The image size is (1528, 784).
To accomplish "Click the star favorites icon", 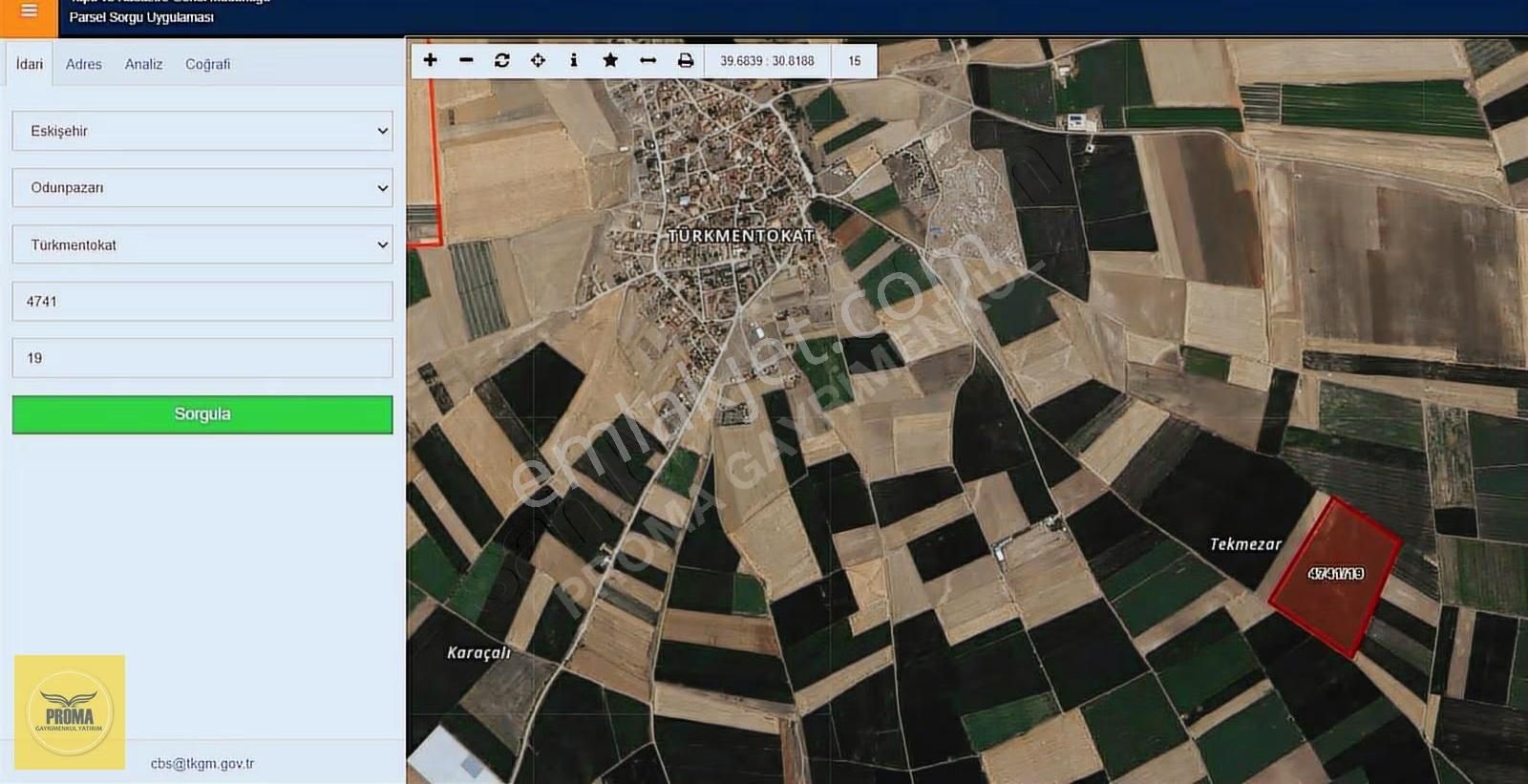I will click(x=610, y=60).
